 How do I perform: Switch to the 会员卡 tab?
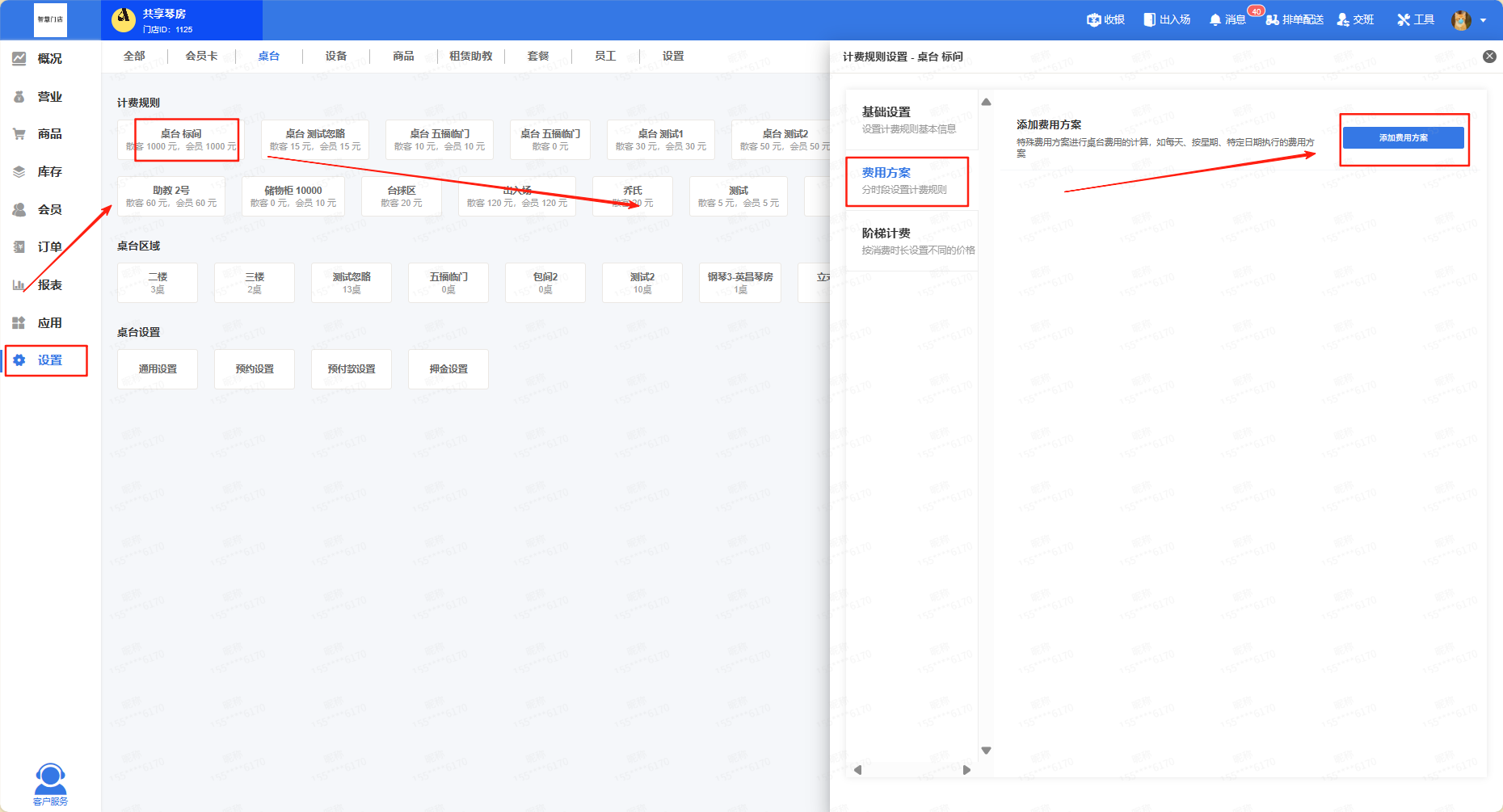[x=201, y=56]
